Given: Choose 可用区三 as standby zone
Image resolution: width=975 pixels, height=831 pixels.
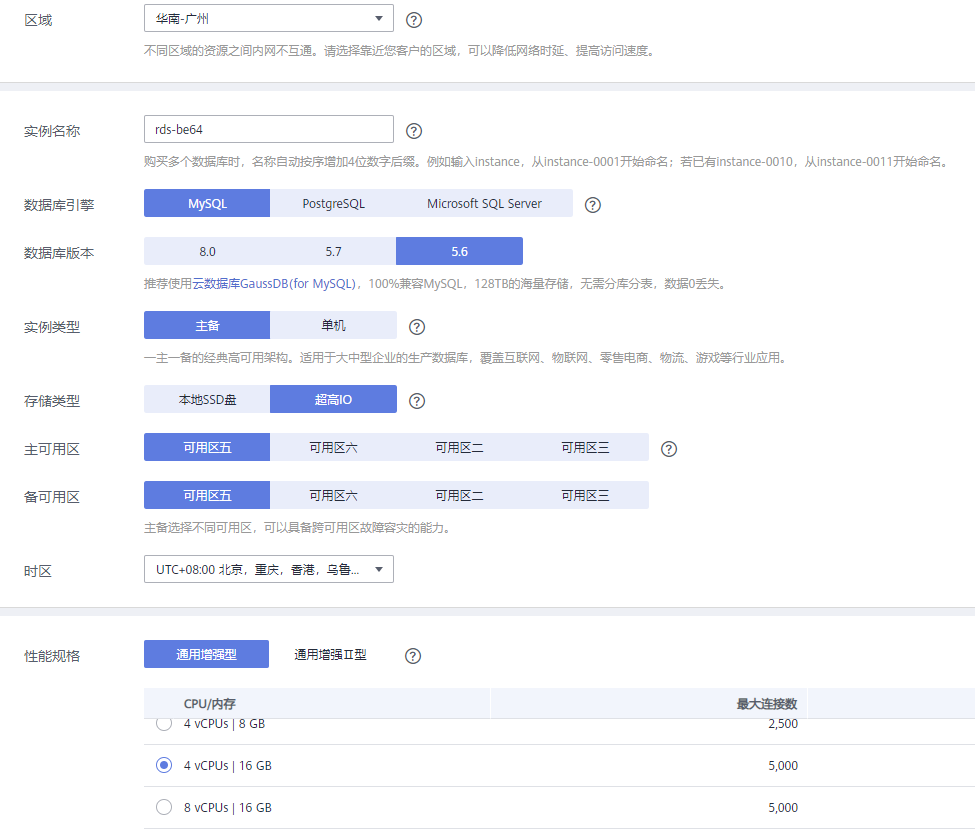Looking at the screenshot, I should 585,495.
